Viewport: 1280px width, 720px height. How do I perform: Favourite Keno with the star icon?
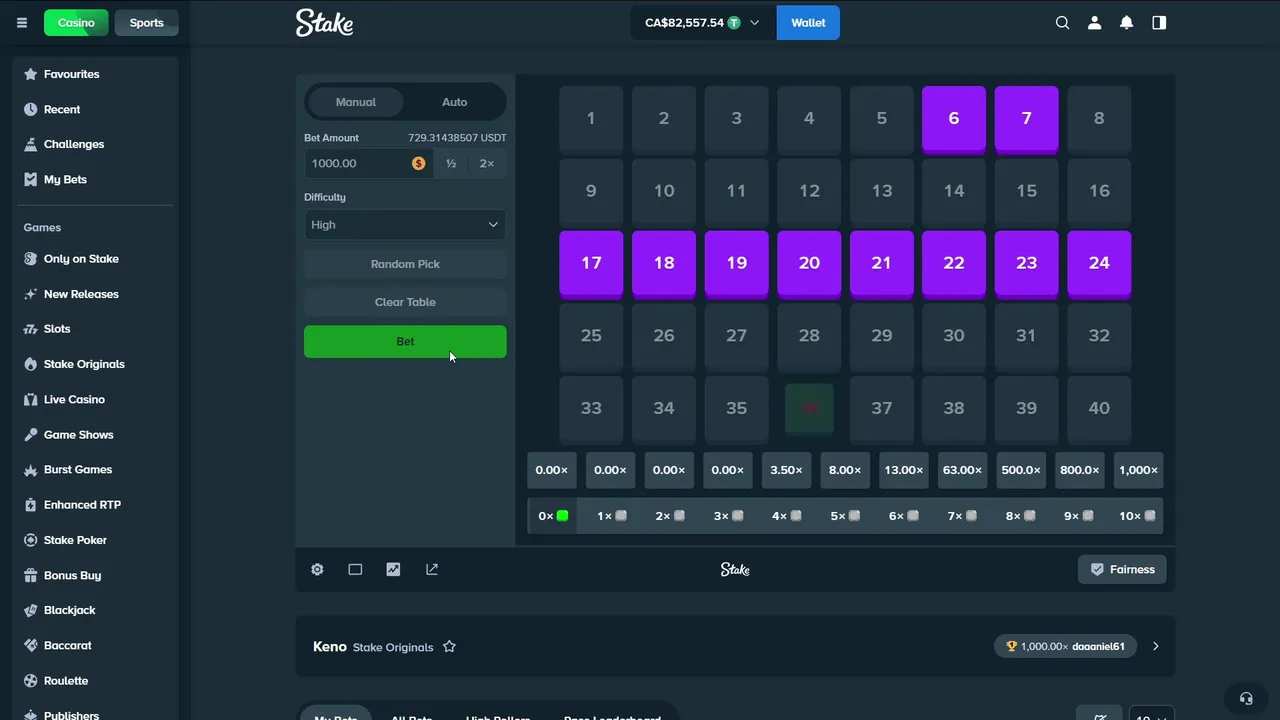pyautogui.click(x=449, y=647)
